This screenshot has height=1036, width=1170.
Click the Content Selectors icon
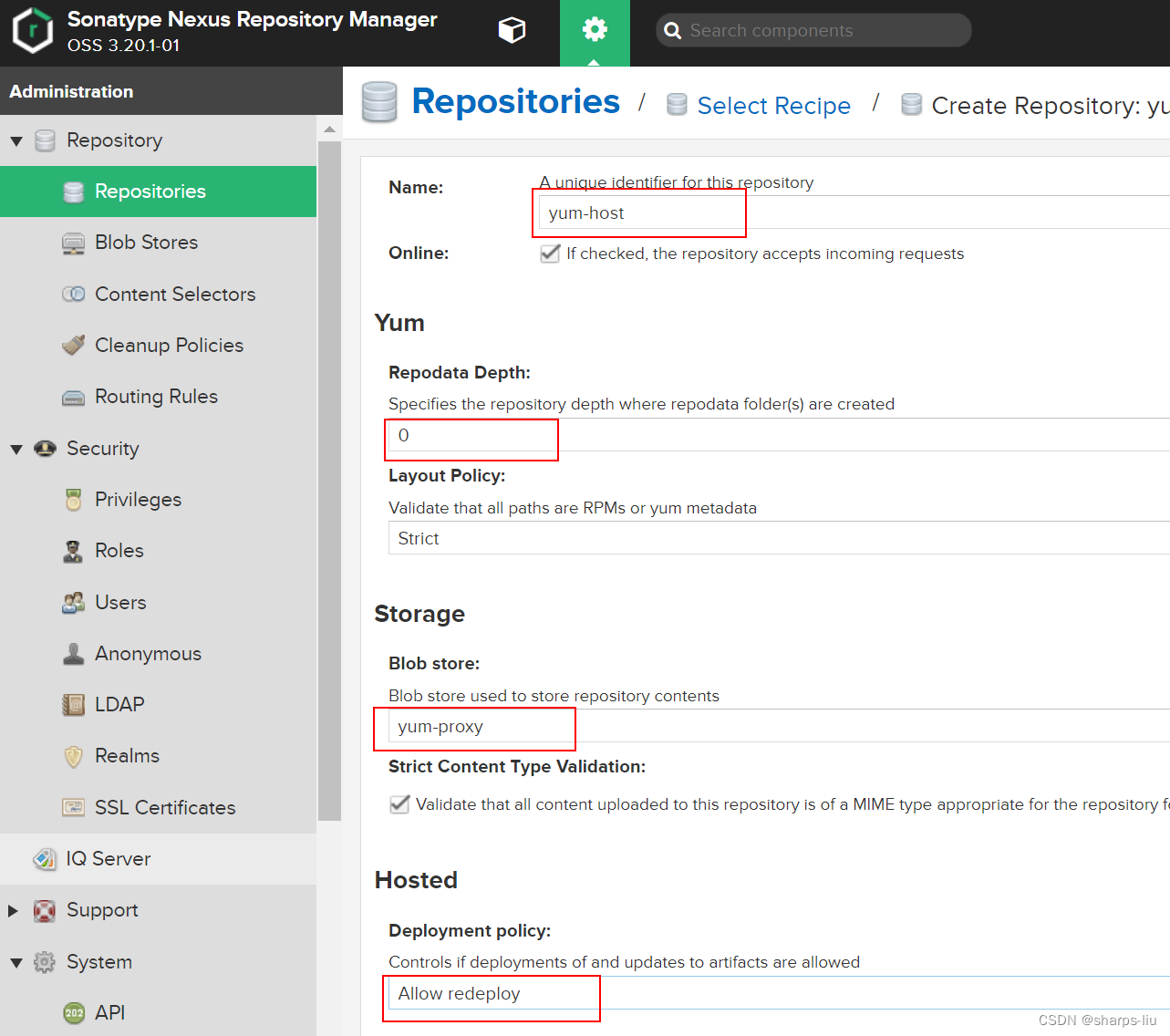click(73, 294)
